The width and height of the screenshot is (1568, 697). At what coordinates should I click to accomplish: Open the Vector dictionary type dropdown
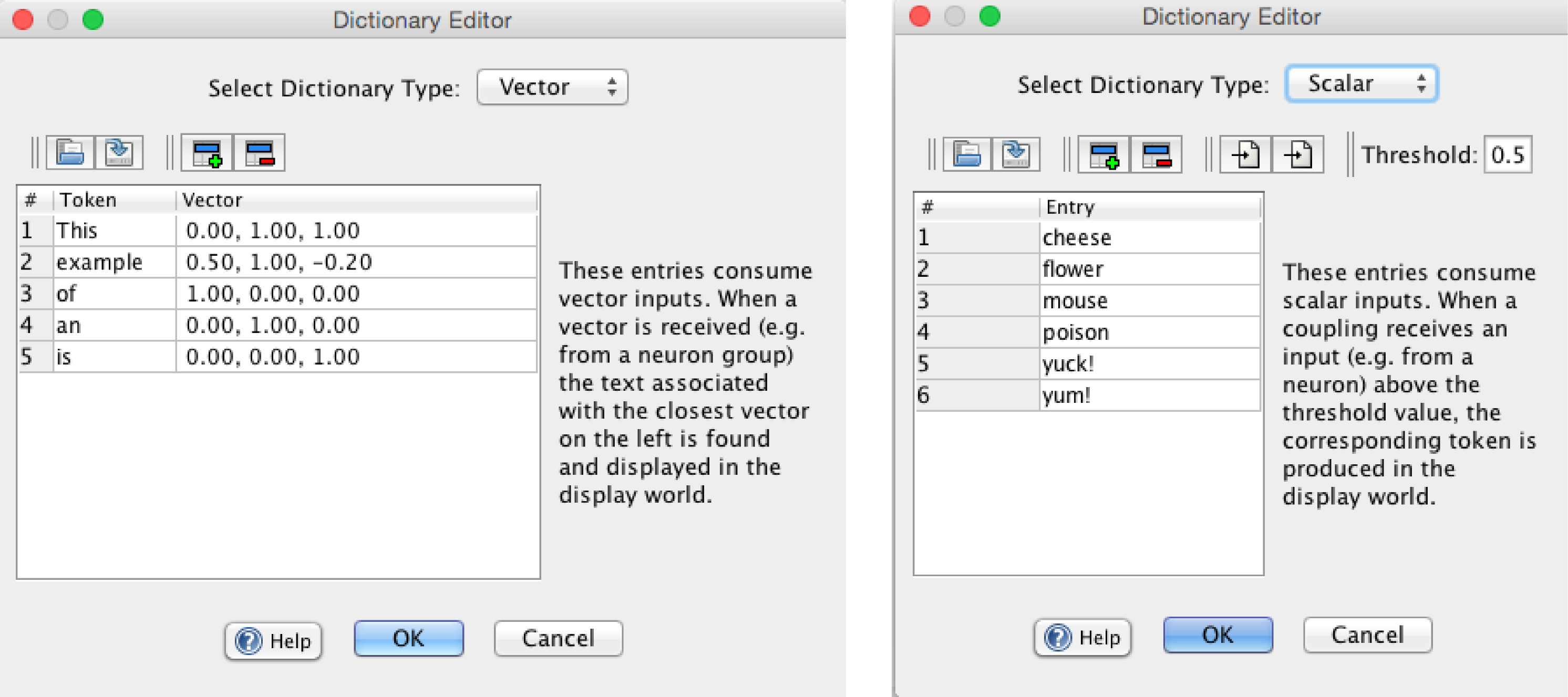[552, 87]
